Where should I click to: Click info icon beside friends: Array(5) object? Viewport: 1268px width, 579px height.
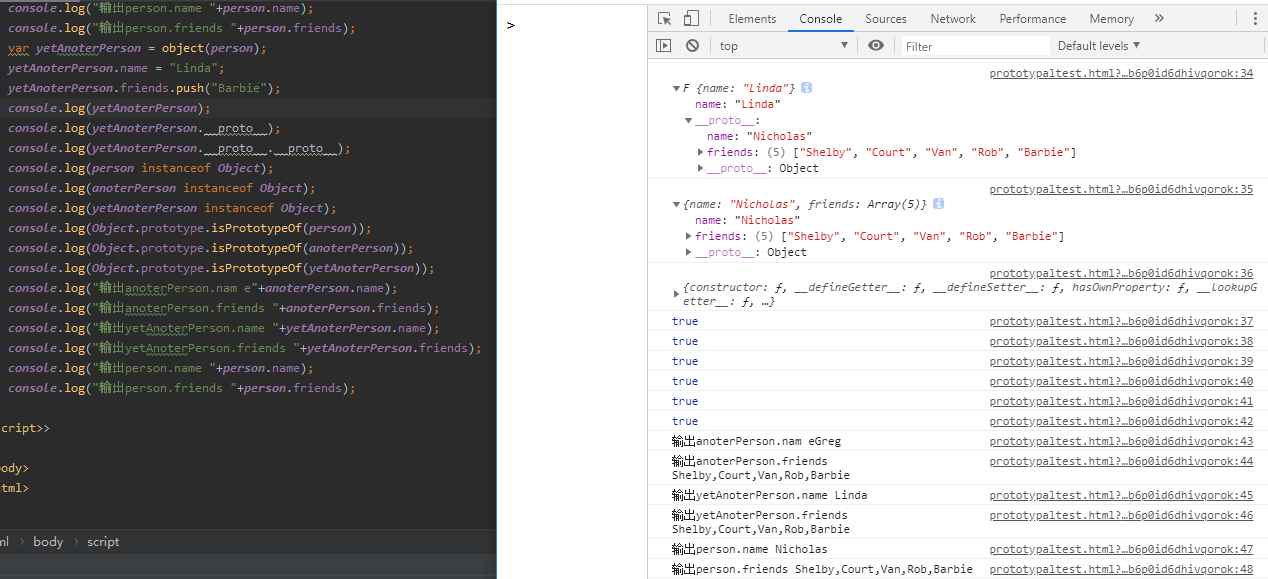coord(938,204)
